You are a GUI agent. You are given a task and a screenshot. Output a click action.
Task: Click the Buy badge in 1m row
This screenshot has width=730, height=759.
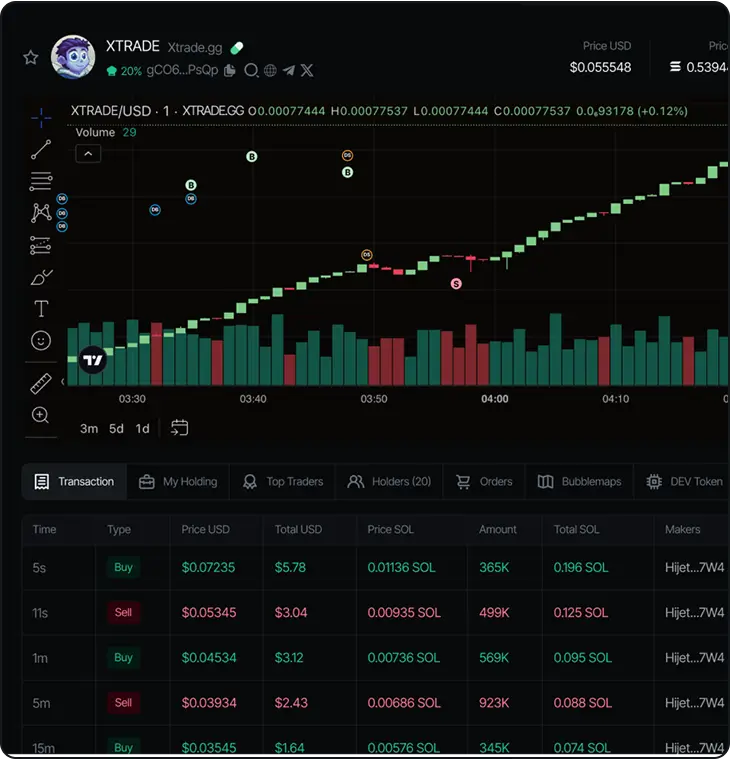(123, 657)
